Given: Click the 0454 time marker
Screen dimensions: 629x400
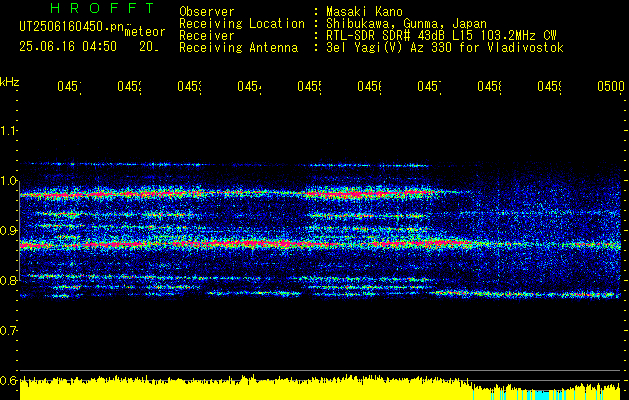Looking at the screenshot, I should click(x=249, y=87).
